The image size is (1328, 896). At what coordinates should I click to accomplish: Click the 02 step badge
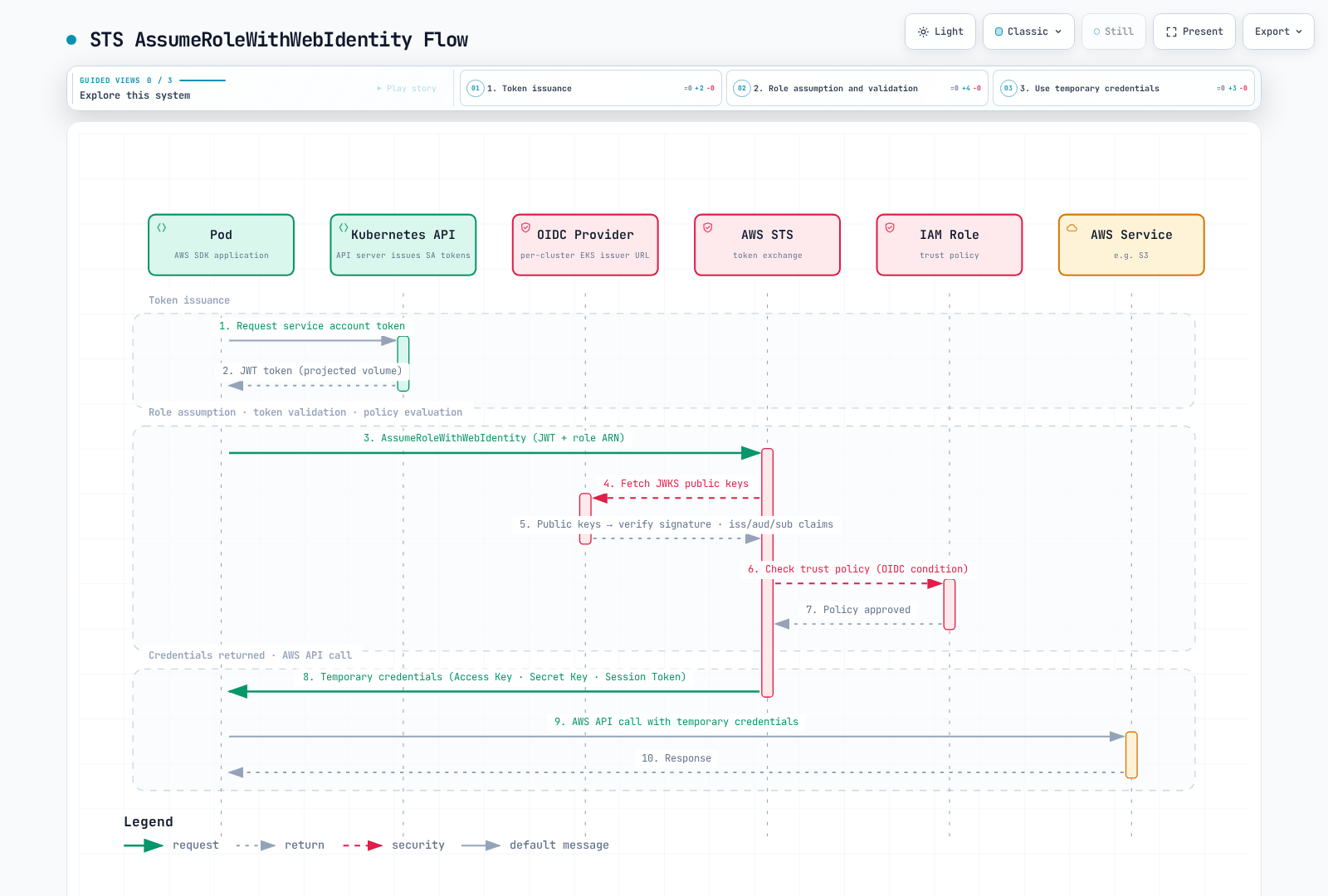coord(742,88)
